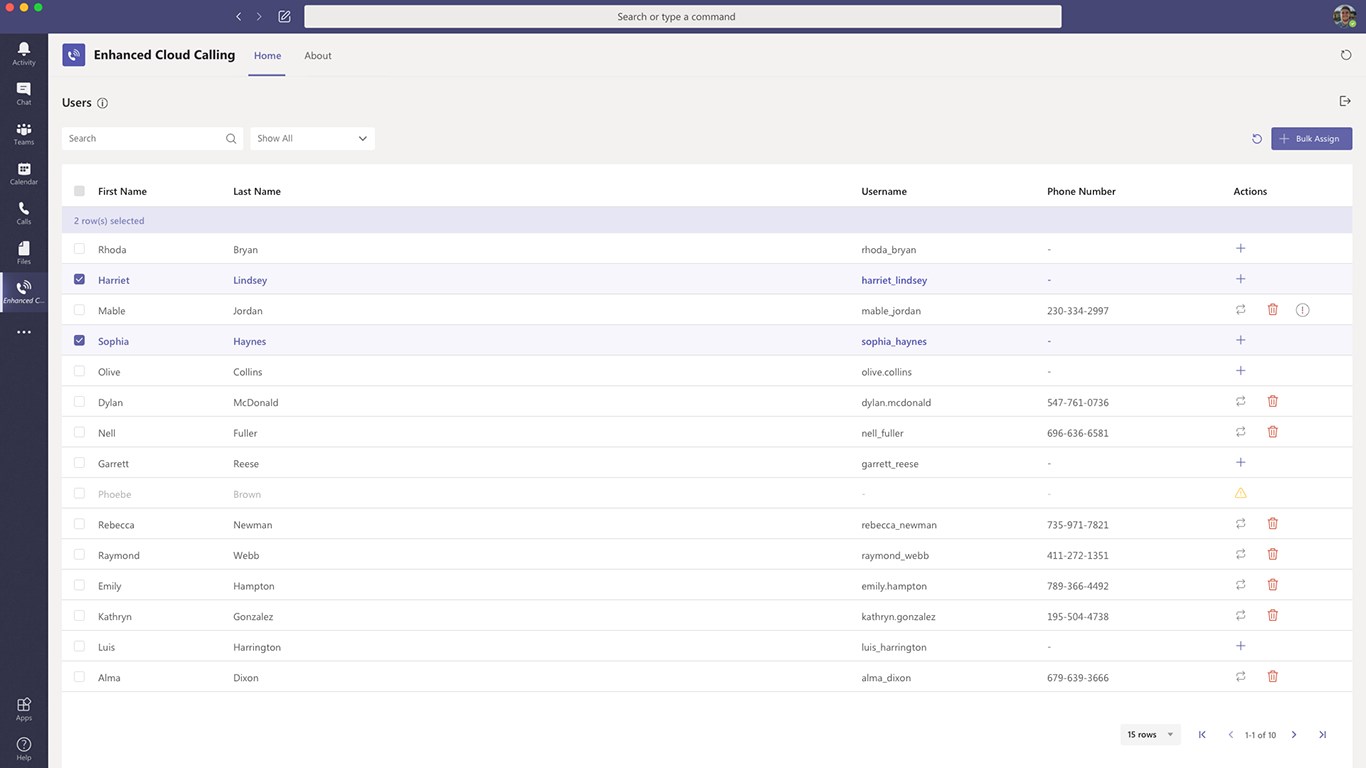1366x768 pixels.
Task: Reassign Nell Fuller's phone number
Action: (x=1240, y=432)
